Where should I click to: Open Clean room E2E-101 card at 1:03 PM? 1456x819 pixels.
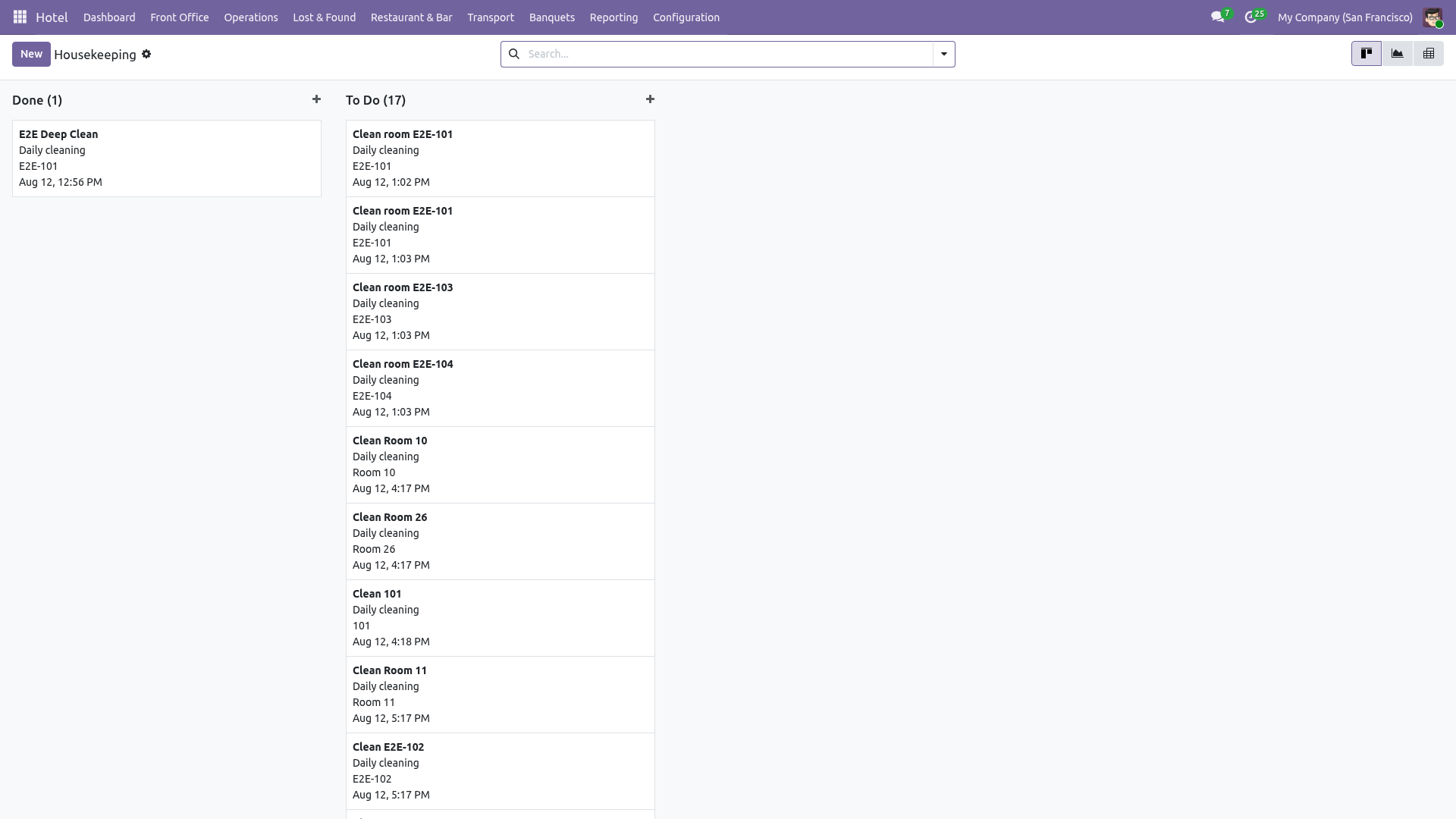click(x=500, y=235)
